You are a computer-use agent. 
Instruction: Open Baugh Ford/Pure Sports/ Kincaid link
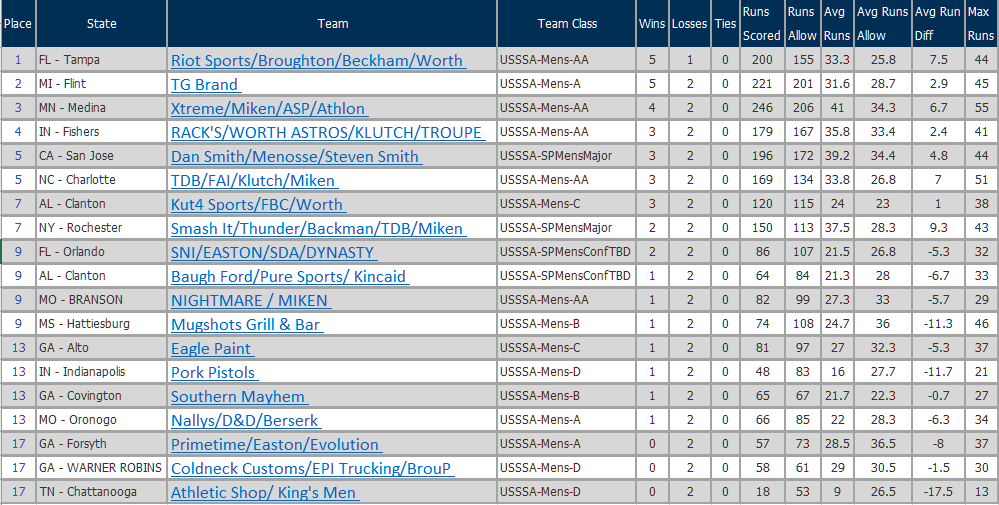click(x=290, y=276)
